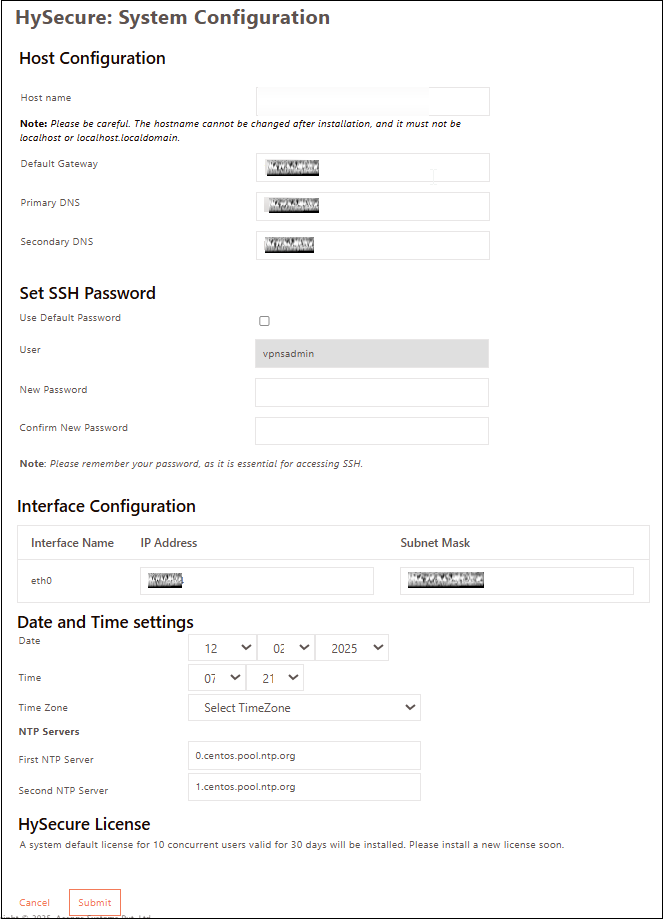Image resolution: width=663 pixels, height=919 pixels.
Task: Click the Submit button
Action: 95,902
